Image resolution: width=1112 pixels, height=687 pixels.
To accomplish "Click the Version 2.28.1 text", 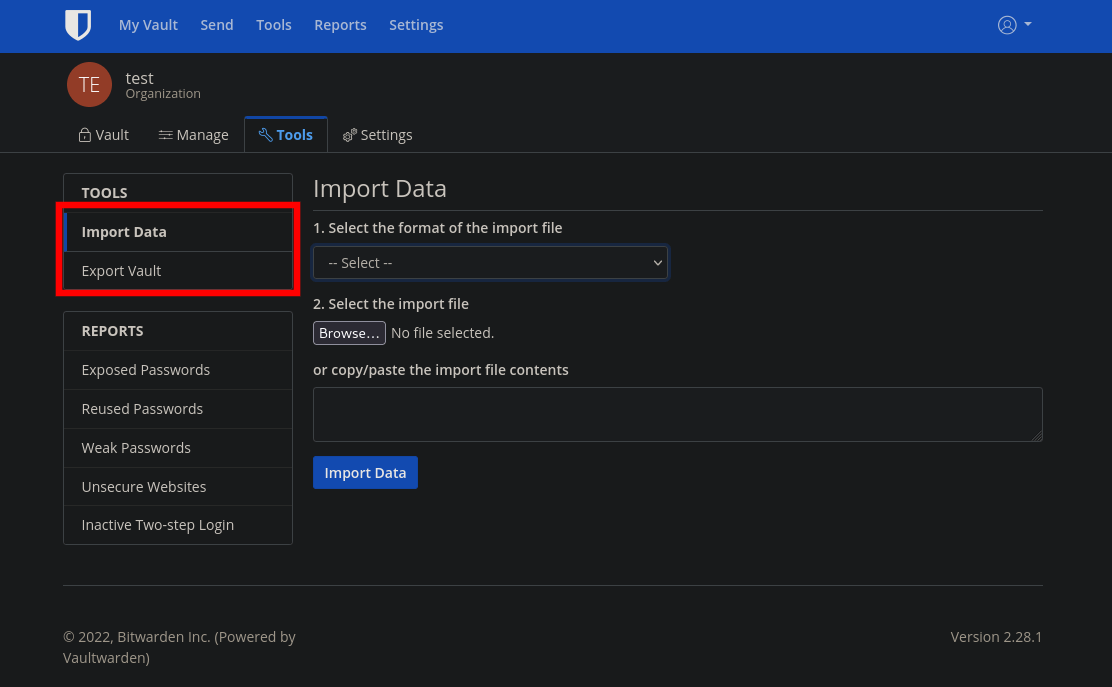I will [x=996, y=637].
